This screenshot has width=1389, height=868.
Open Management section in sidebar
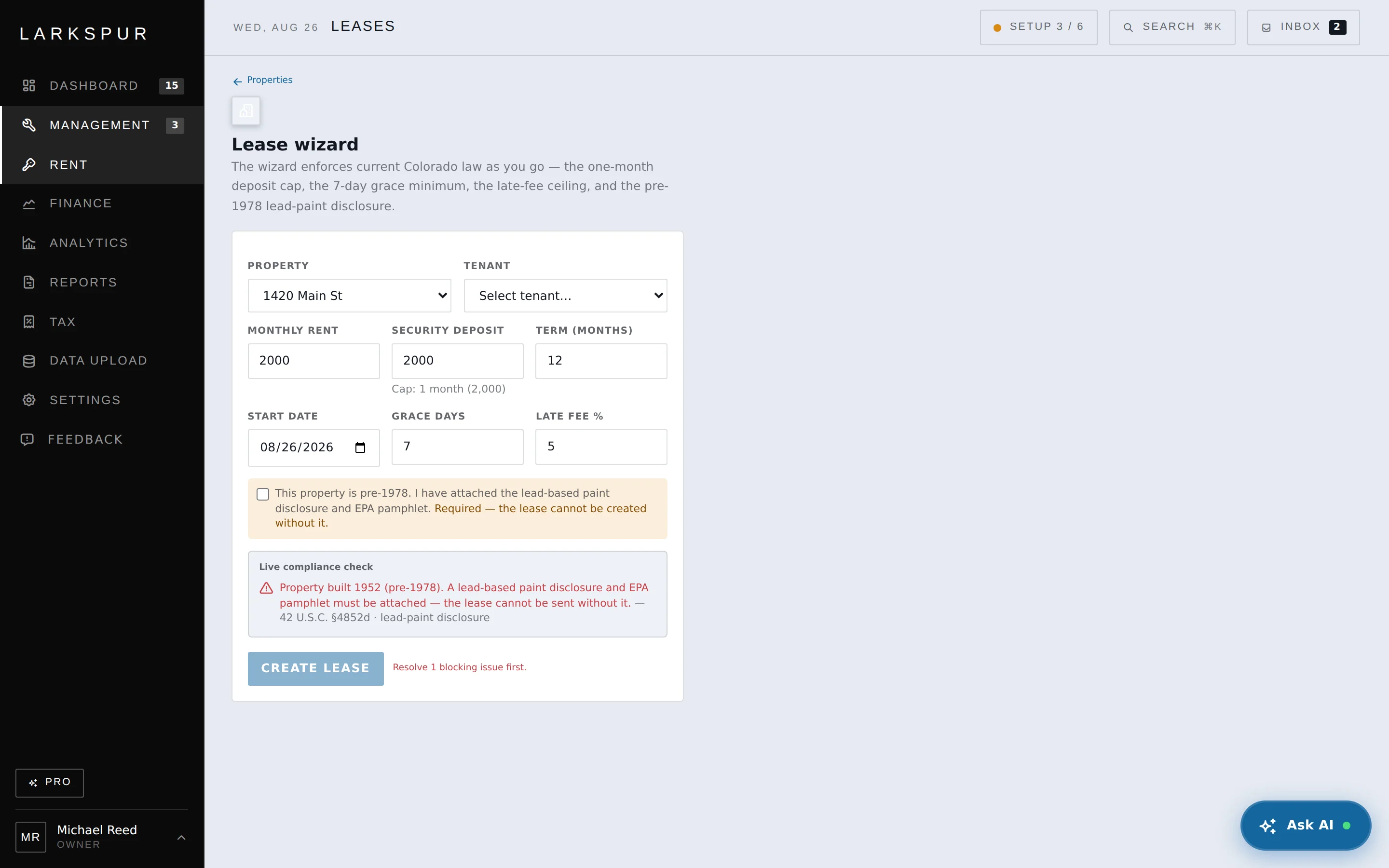(102, 125)
